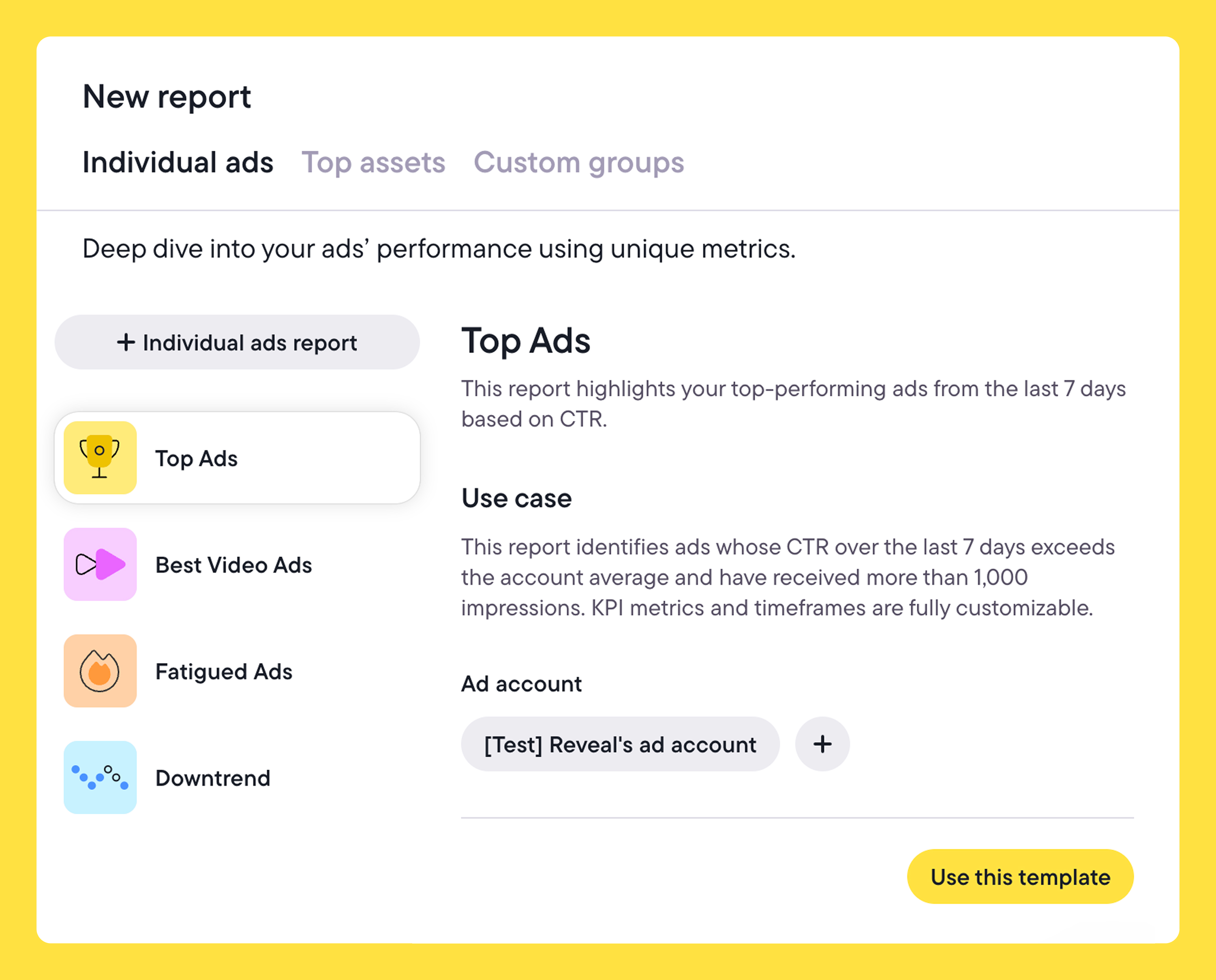Create a blank Individual ads report

click(237, 342)
